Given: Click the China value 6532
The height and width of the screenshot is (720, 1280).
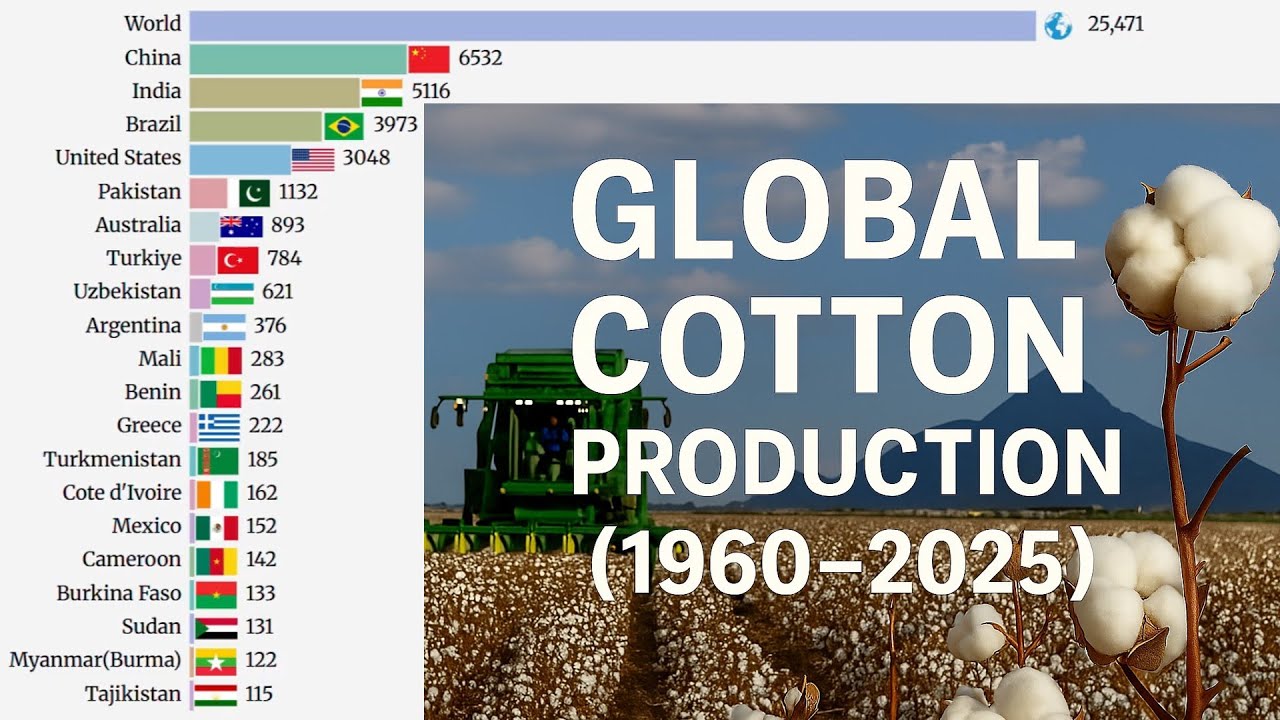Looking at the screenshot, I should tap(480, 59).
